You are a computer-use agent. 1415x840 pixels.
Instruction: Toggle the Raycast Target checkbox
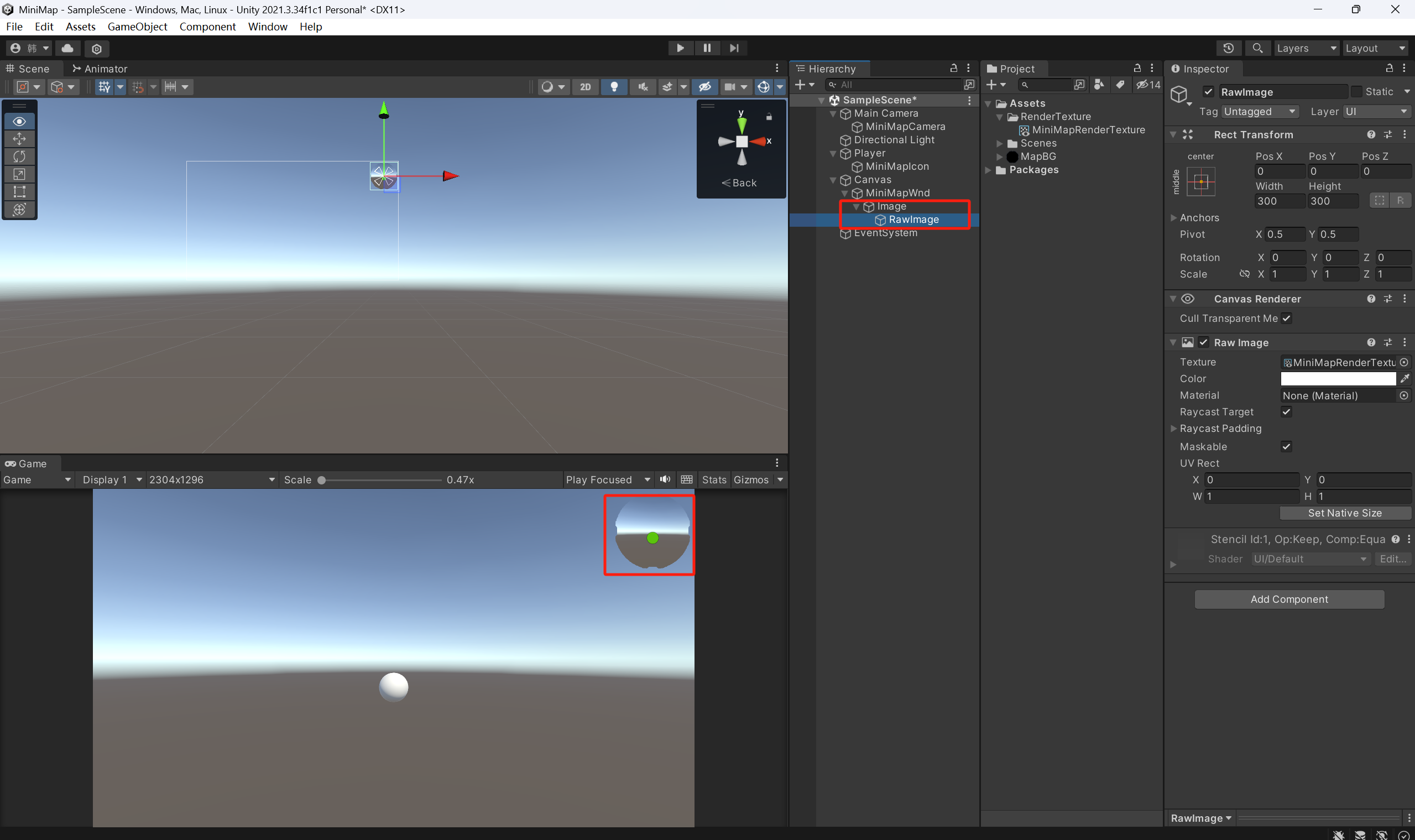pyautogui.click(x=1286, y=411)
